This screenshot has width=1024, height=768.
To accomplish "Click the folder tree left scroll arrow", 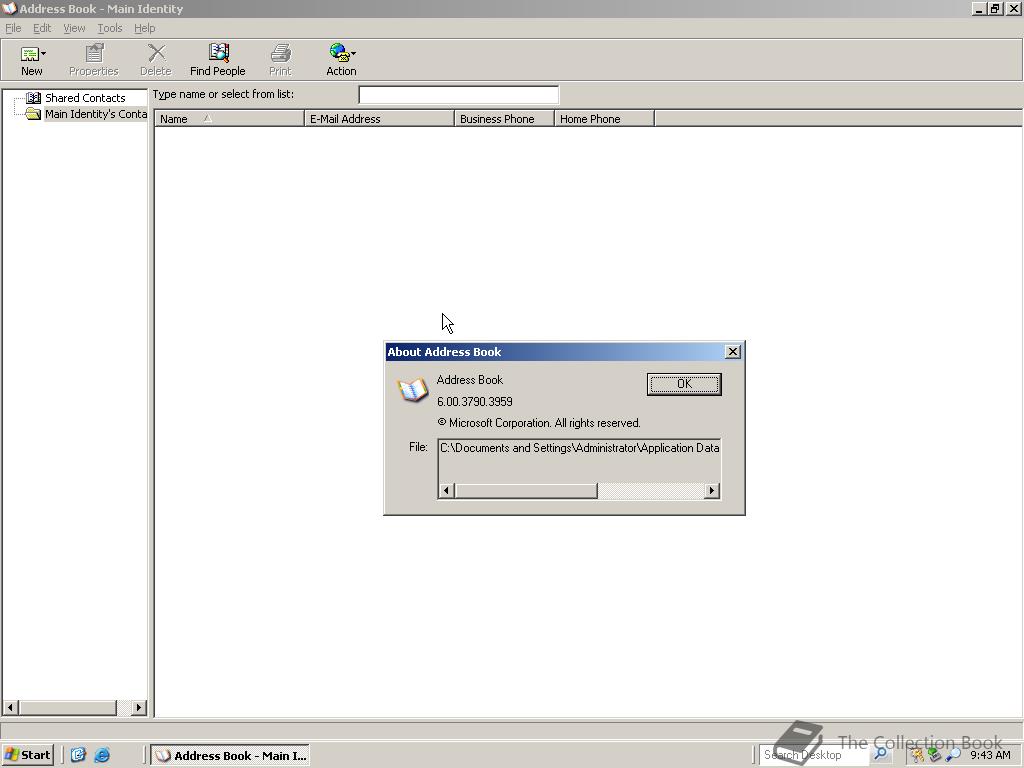I will (x=10, y=707).
